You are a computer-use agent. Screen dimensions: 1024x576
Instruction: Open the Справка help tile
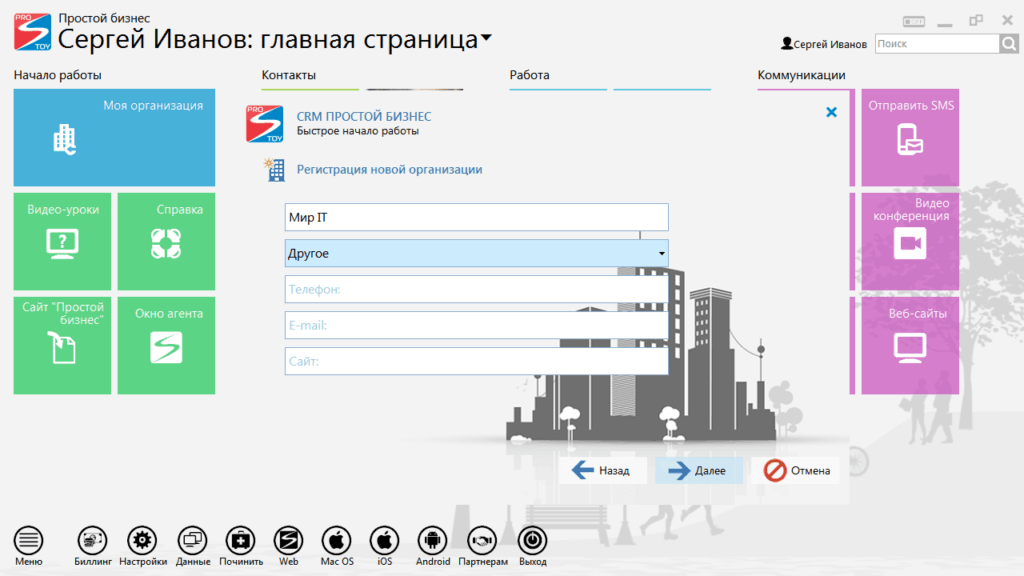pos(166,241)
